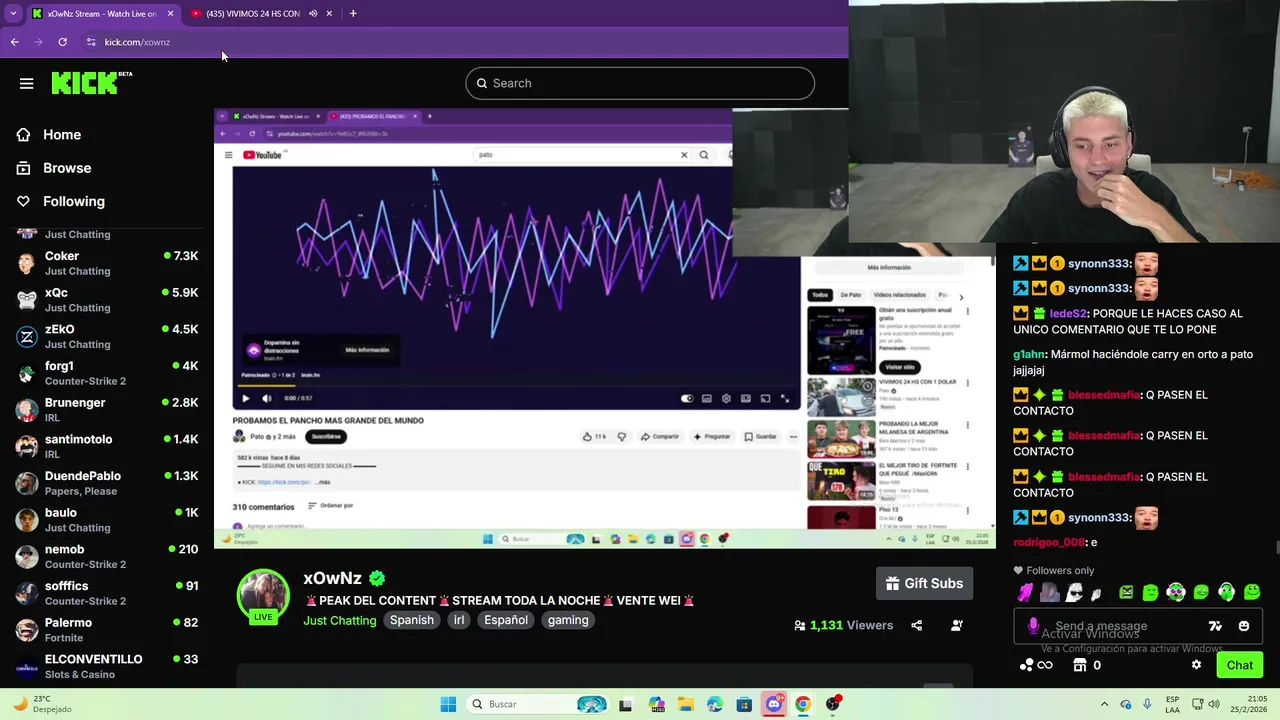This screenshot has width=1280, height=720.
Task: Open forg1 channel in sidebar
Action: tap(107, 373)
